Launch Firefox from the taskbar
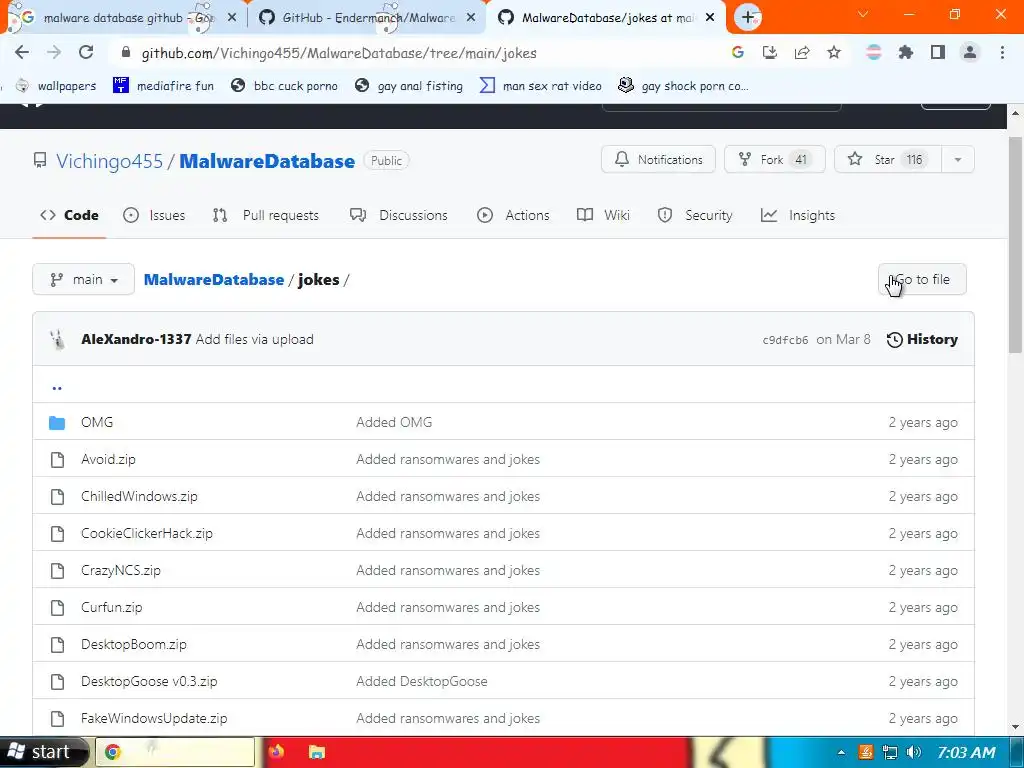 click(x=276, y=752)
